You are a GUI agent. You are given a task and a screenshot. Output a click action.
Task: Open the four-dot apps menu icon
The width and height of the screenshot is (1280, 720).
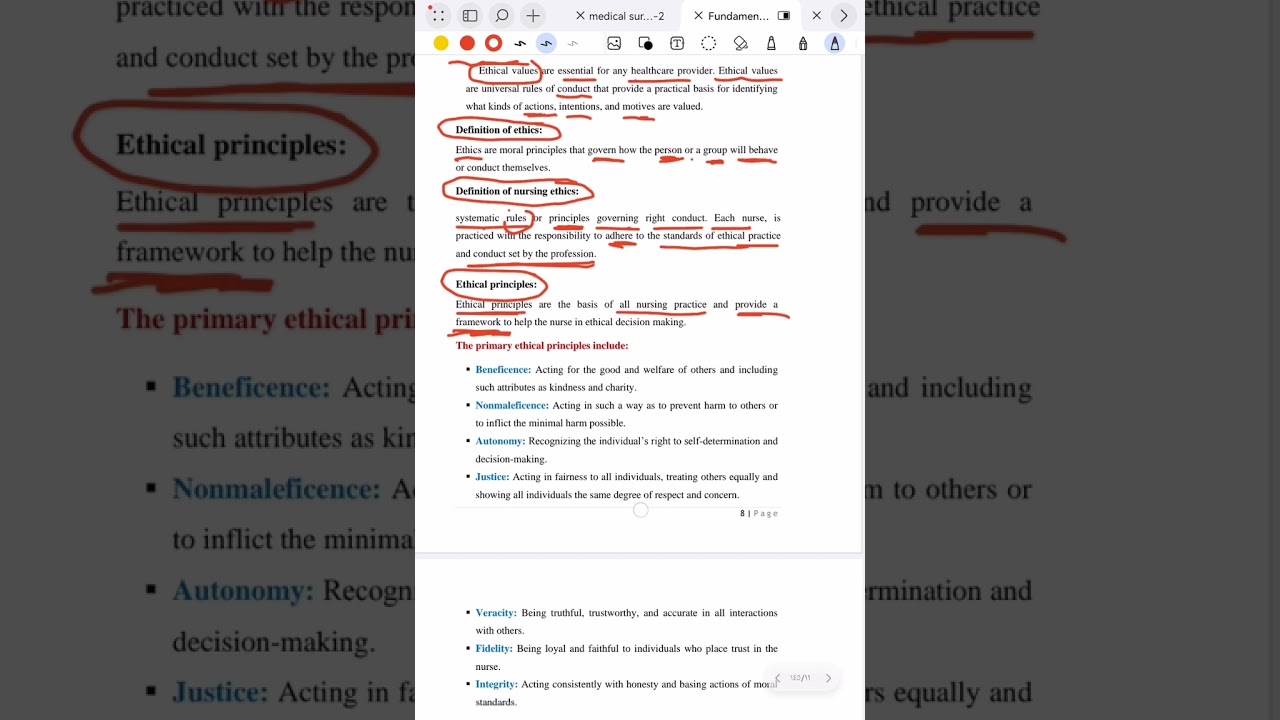(x=438, y=16)
